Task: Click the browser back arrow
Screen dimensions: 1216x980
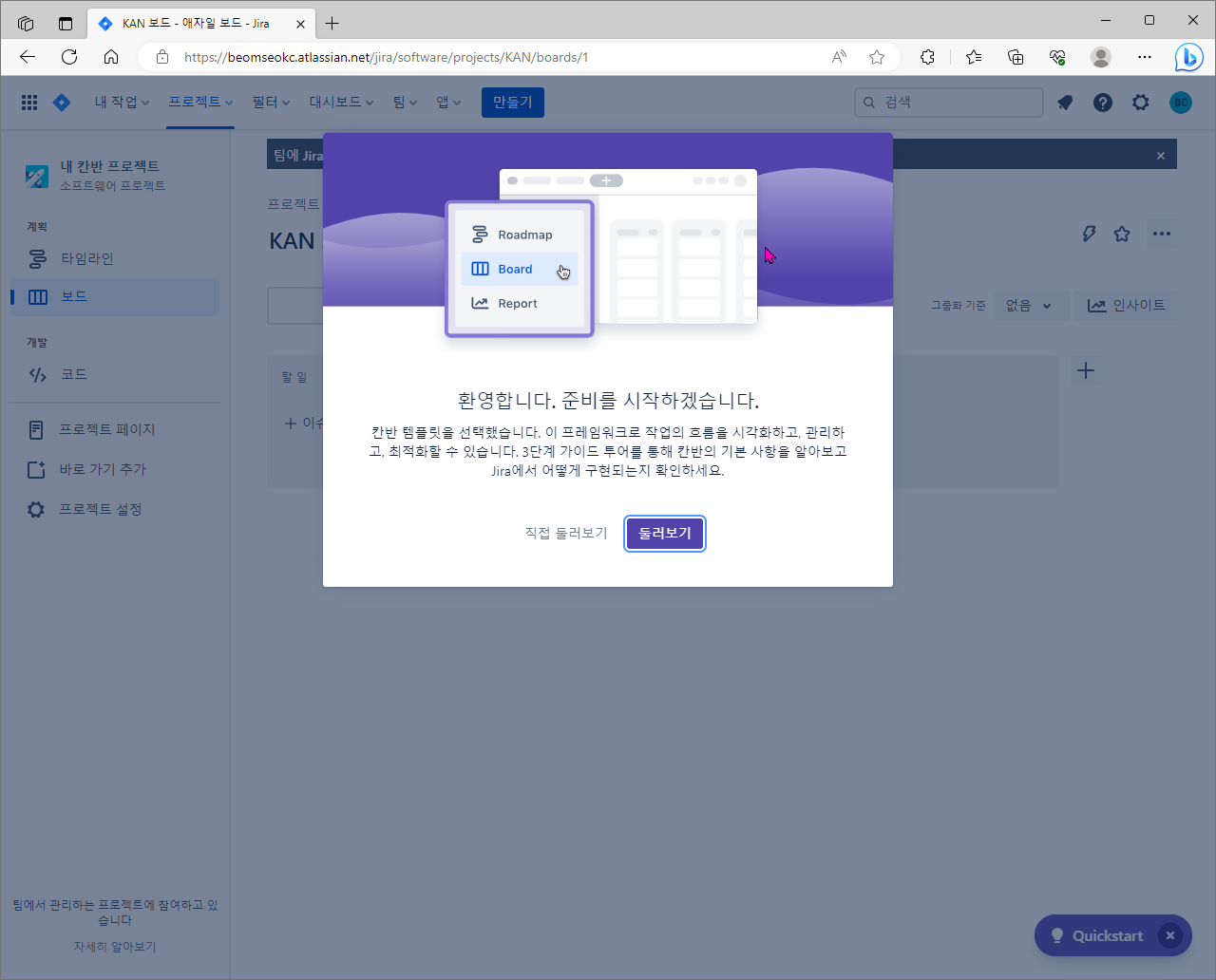Action: pyautogui.click(x=28, y=57)
